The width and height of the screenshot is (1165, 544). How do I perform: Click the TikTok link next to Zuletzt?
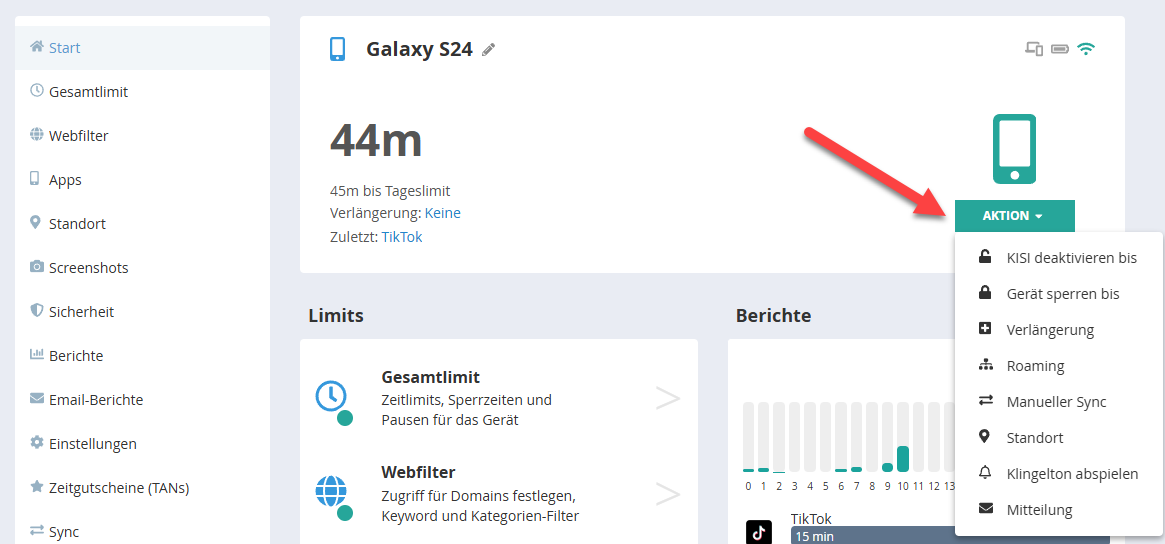(x=402, y=237)
